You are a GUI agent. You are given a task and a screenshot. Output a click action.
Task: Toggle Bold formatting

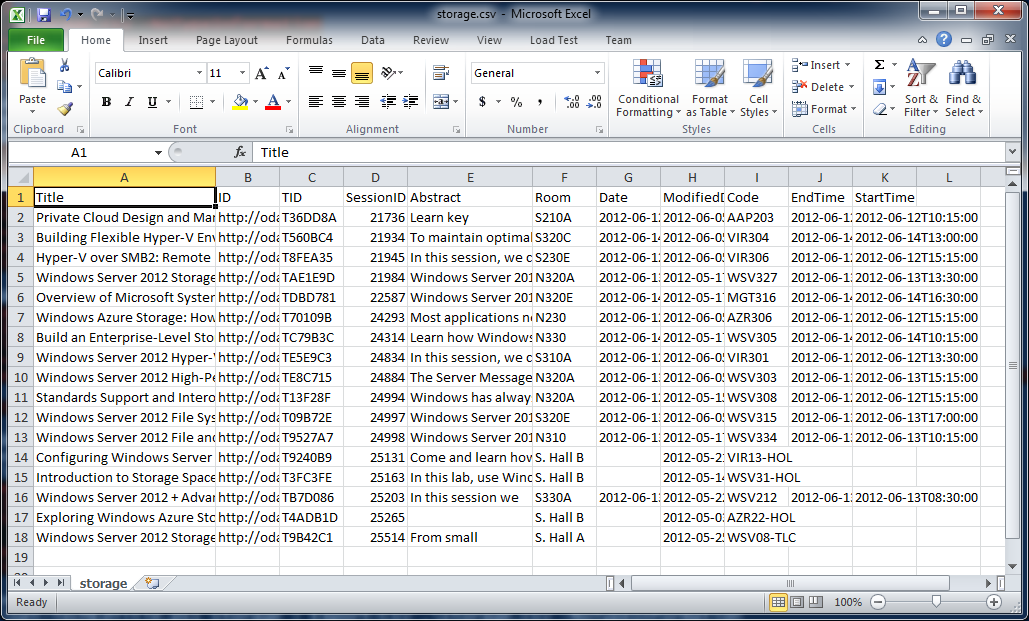point(106,102)
